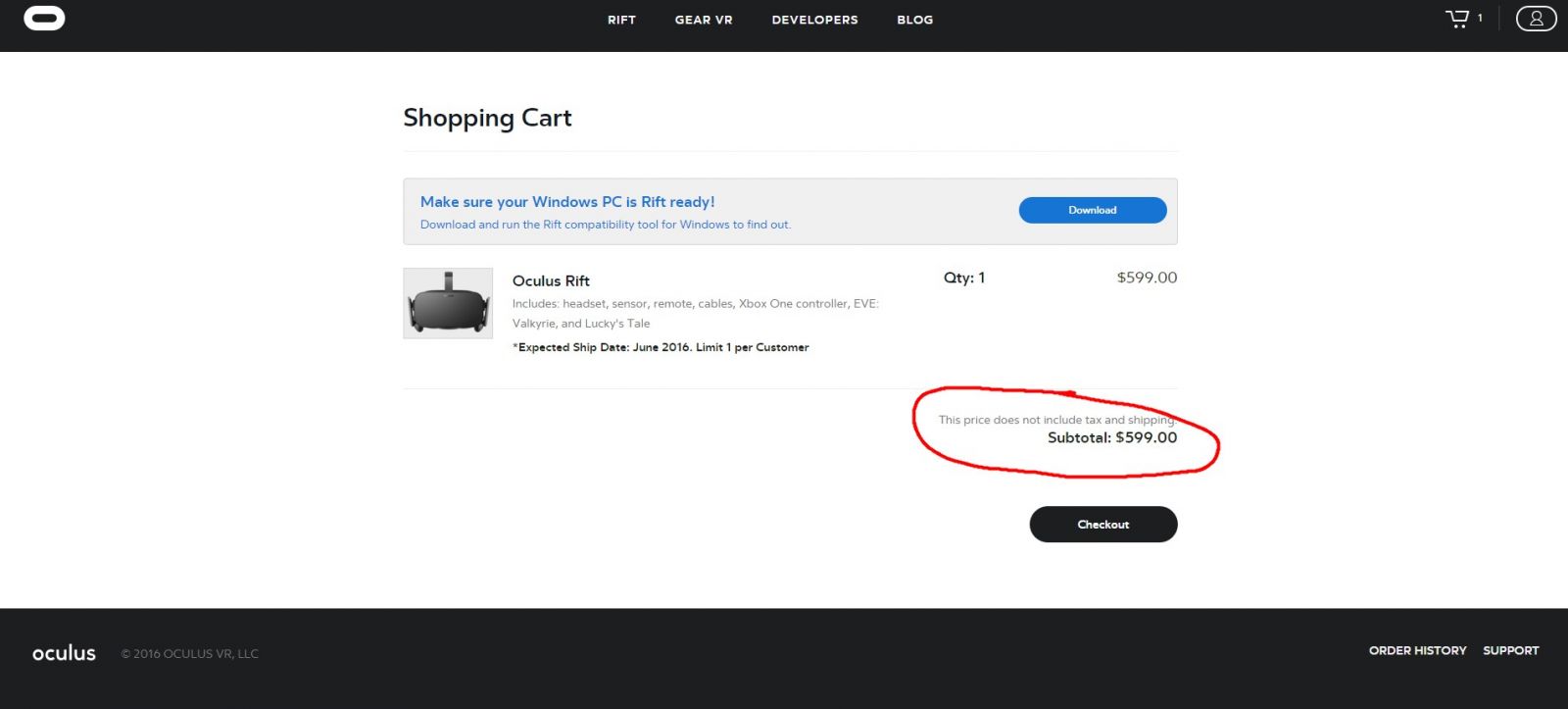Click the 'Includes: headset, sensor, remote' description

pos(696,313)
